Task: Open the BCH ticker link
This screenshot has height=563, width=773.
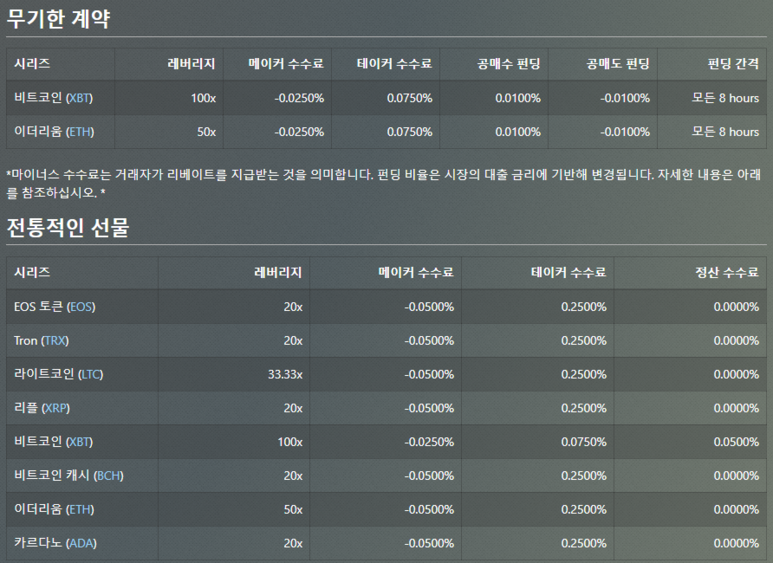Action: tap(108, 476)
